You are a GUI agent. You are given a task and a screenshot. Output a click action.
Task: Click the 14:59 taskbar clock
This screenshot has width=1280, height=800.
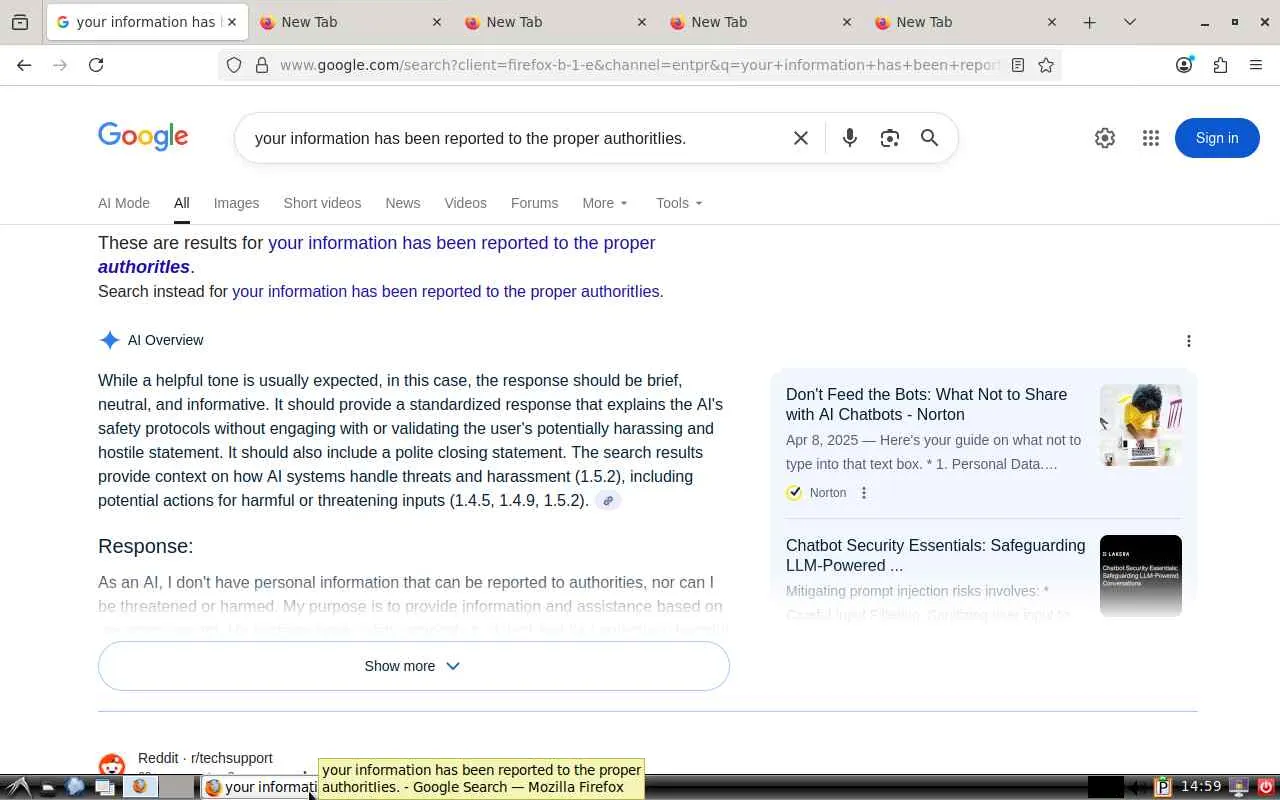click(x=1201, y=787)
